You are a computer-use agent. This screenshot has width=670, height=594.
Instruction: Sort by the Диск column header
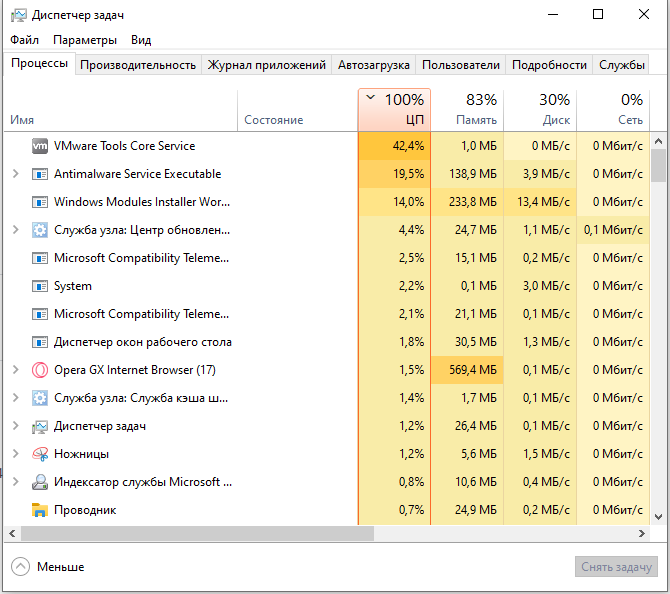tap(540, 110)
